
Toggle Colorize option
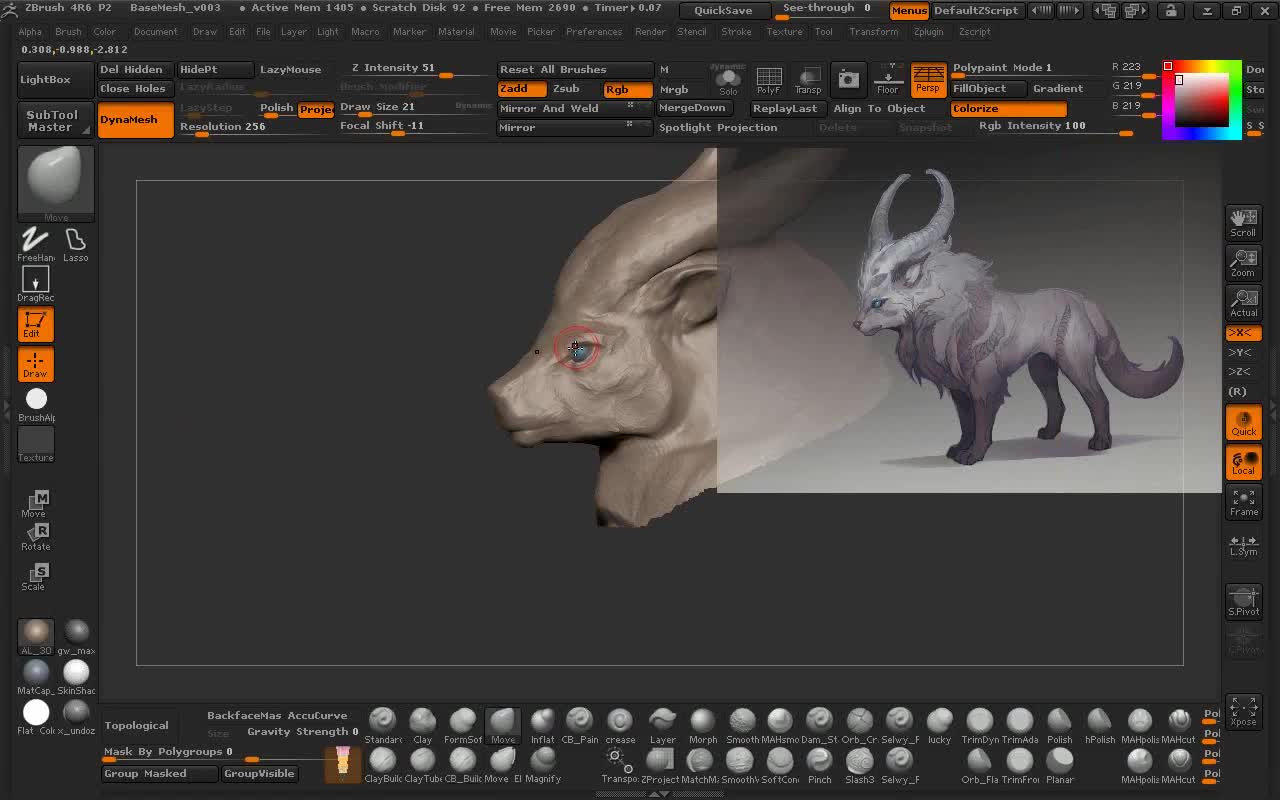pyautogui.click(x=1009, y=109)
